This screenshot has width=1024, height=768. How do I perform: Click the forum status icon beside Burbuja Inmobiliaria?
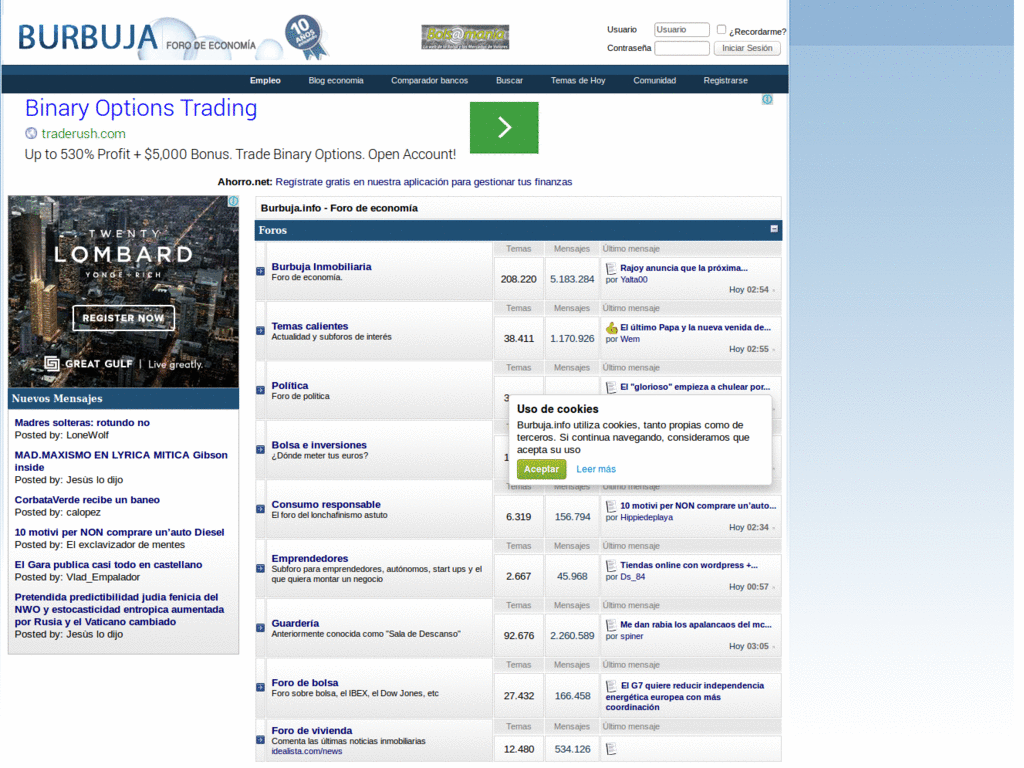coord(260,272)
